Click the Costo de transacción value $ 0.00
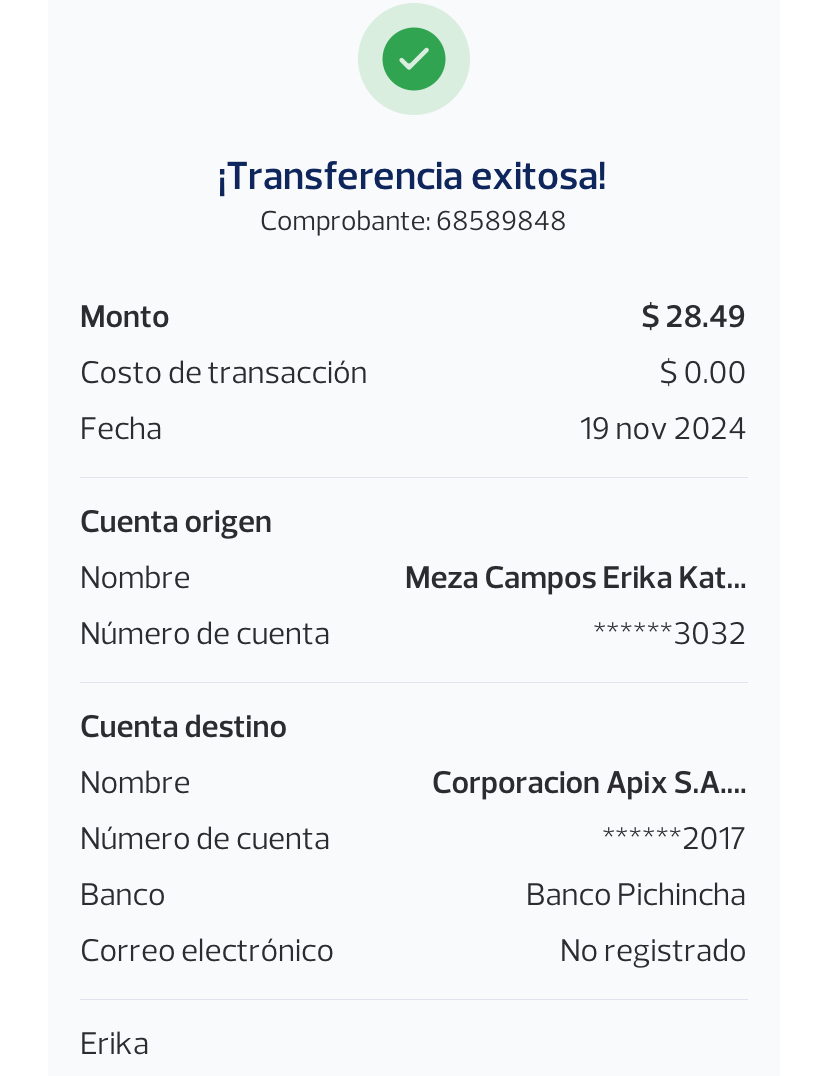The width and height of the screenshot is (828, 1076). tap(702, 373)
